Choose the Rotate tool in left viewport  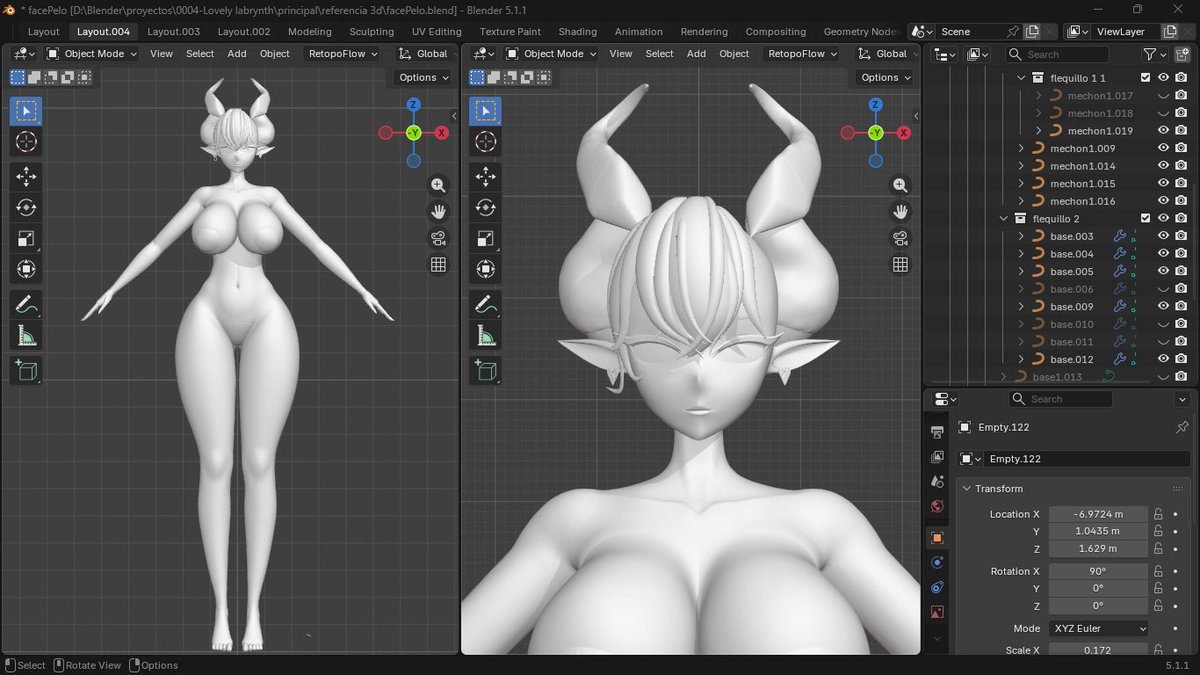(x=26, y=207)
